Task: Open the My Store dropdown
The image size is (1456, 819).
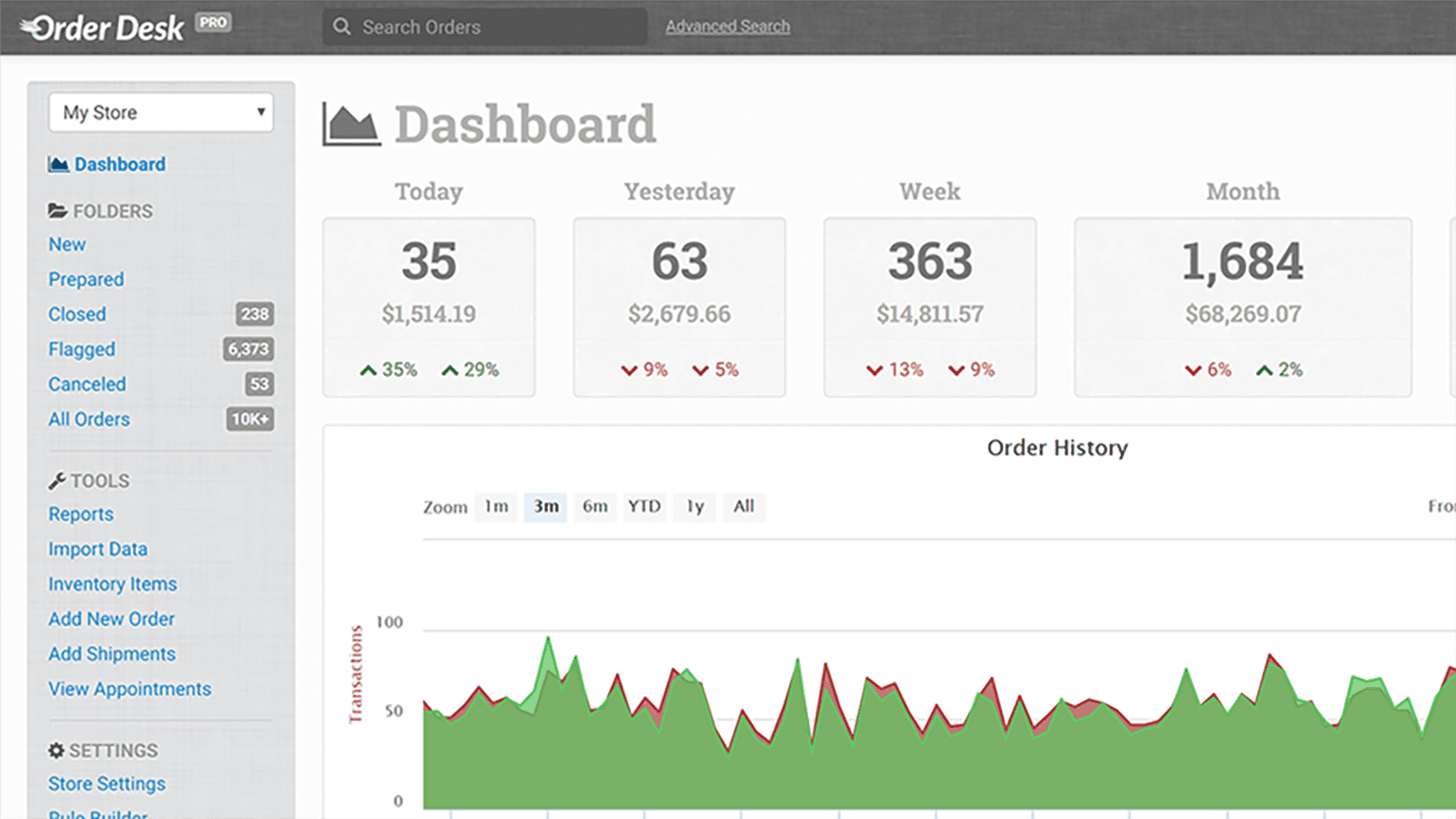Action: tap(160, 112)
